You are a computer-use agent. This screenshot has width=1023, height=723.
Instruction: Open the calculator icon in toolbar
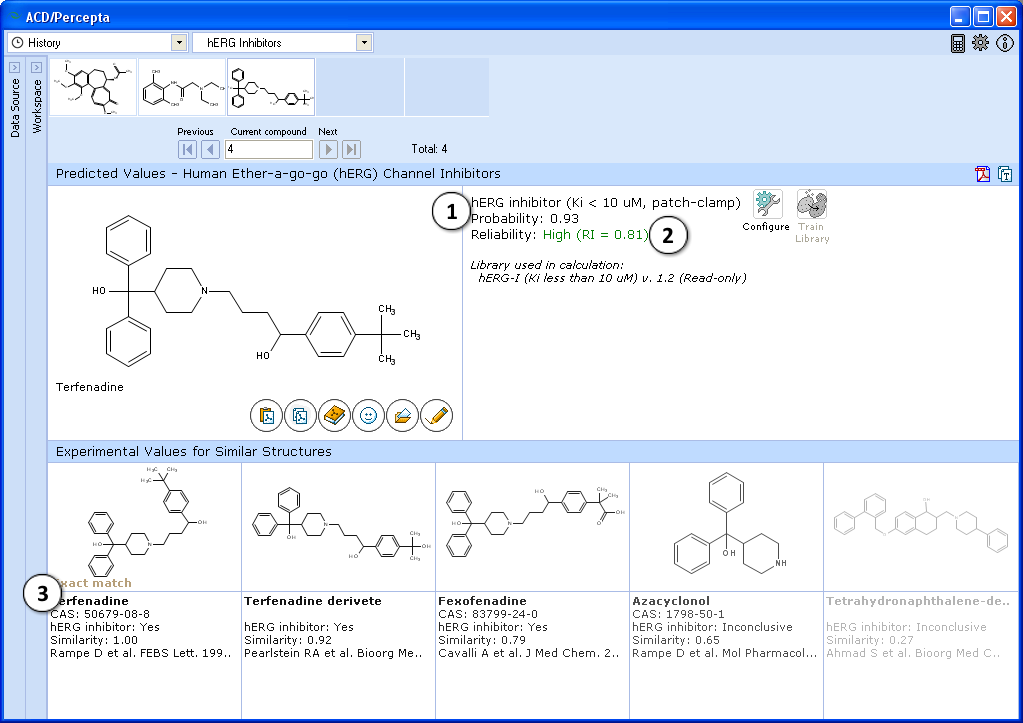click(957, 43)
